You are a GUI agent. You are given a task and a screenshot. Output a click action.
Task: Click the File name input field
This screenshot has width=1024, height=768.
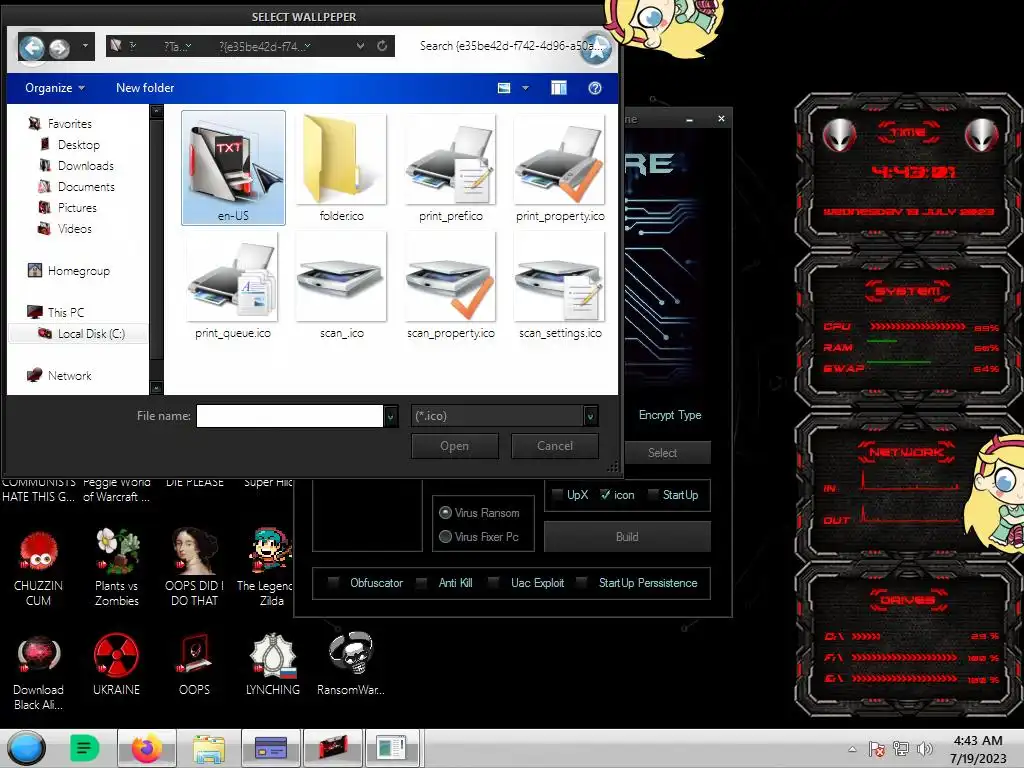[289, 415]
